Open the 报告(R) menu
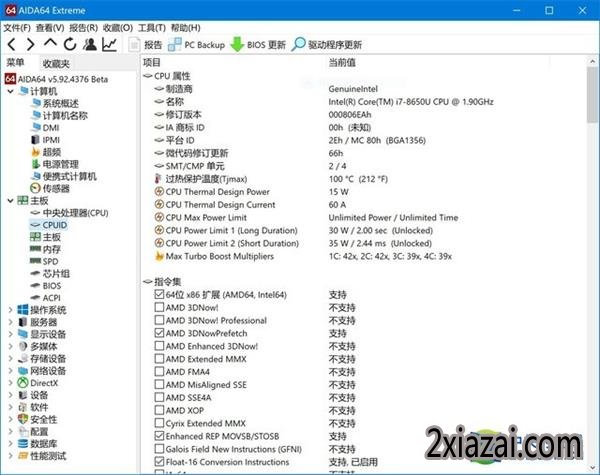This screenshot has height=475, width=600. 83,28
